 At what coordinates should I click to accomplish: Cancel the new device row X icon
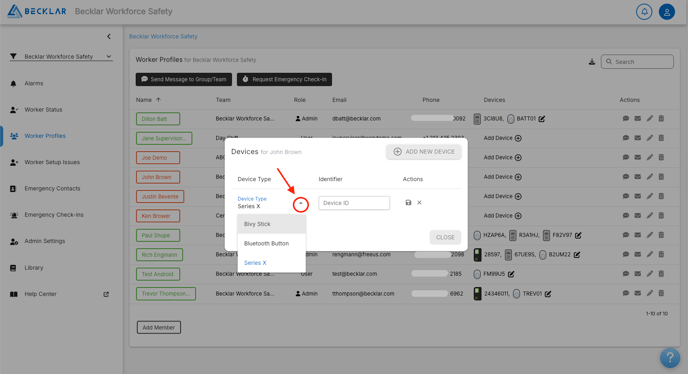[x=419, y=202]
